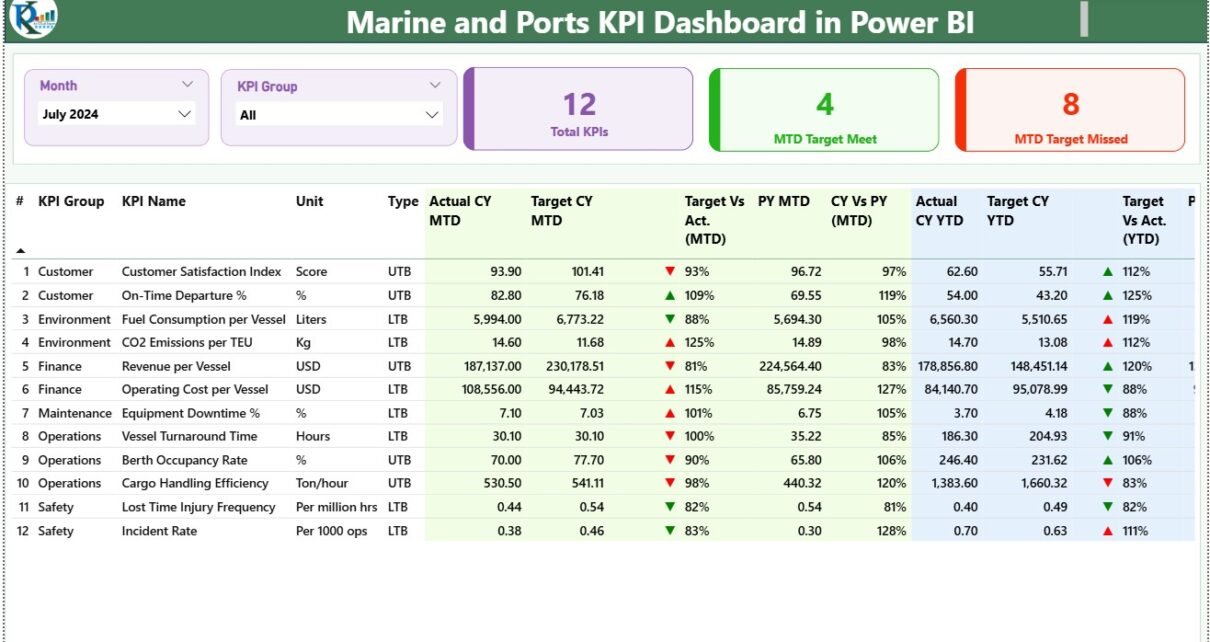Open the KPI Group dropdown showing All
The height and width of the screenshot is (642, 1210).
(x=339, y=115)
